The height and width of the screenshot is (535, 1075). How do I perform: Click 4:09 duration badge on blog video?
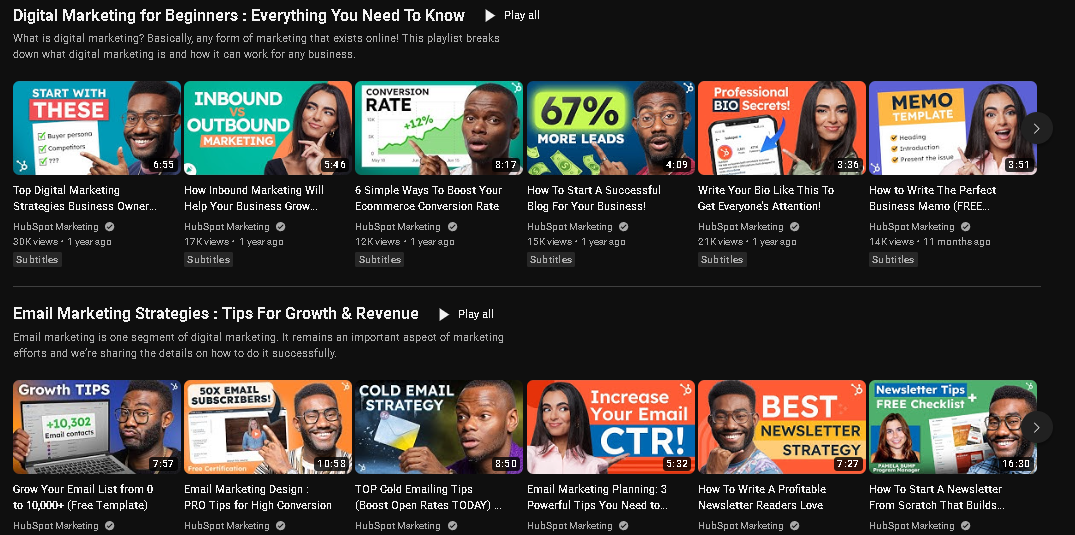coord(677,165)
